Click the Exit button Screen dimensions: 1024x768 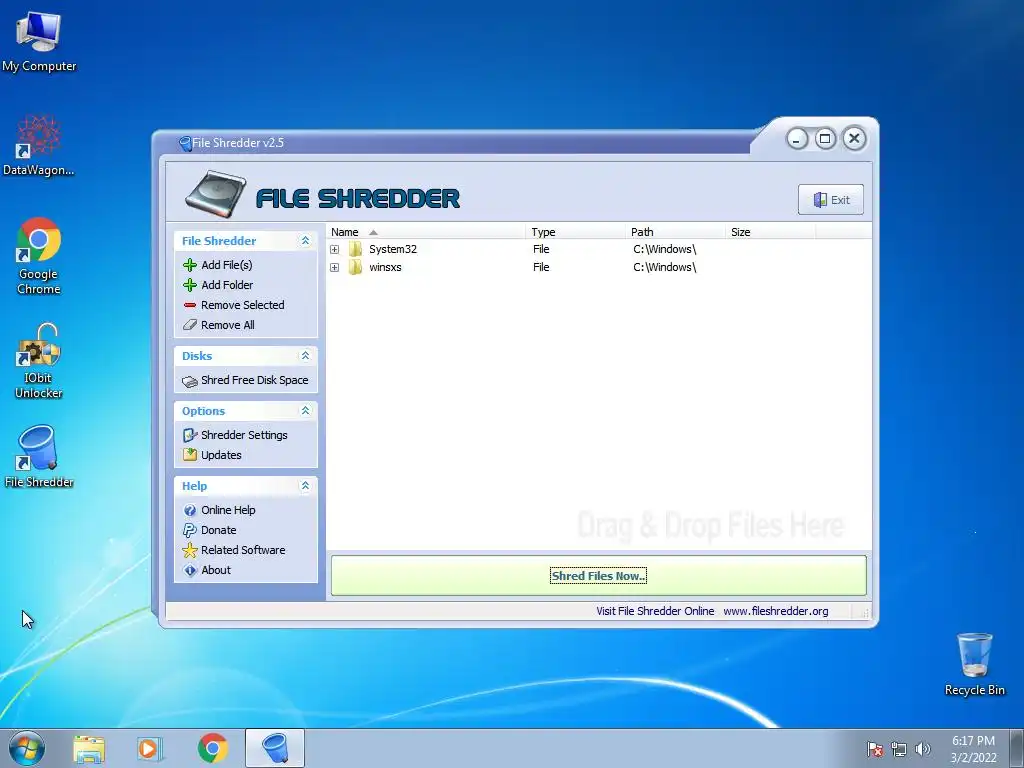click(831, 200)
